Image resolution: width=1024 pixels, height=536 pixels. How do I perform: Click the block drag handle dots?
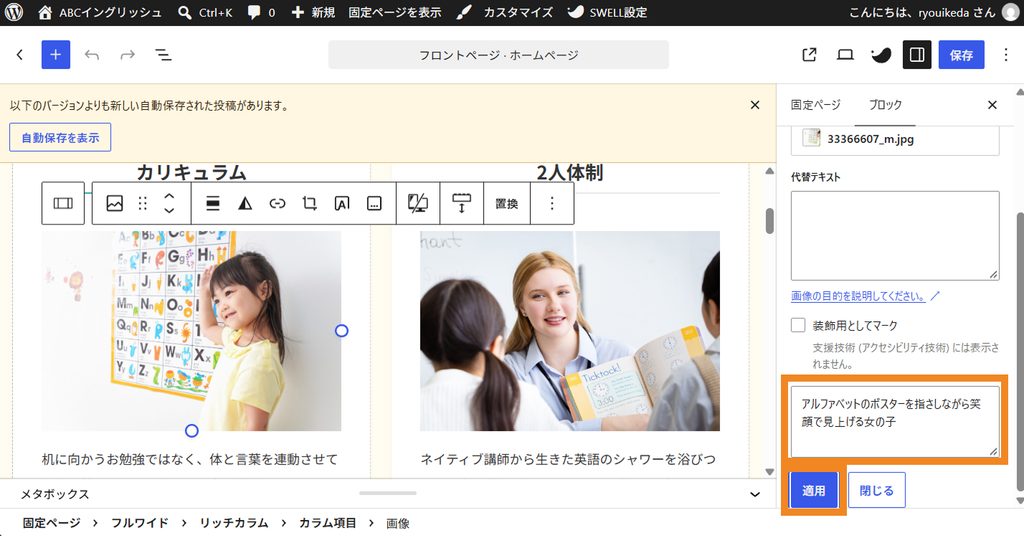pyautogui.click(x=143, y=204)
